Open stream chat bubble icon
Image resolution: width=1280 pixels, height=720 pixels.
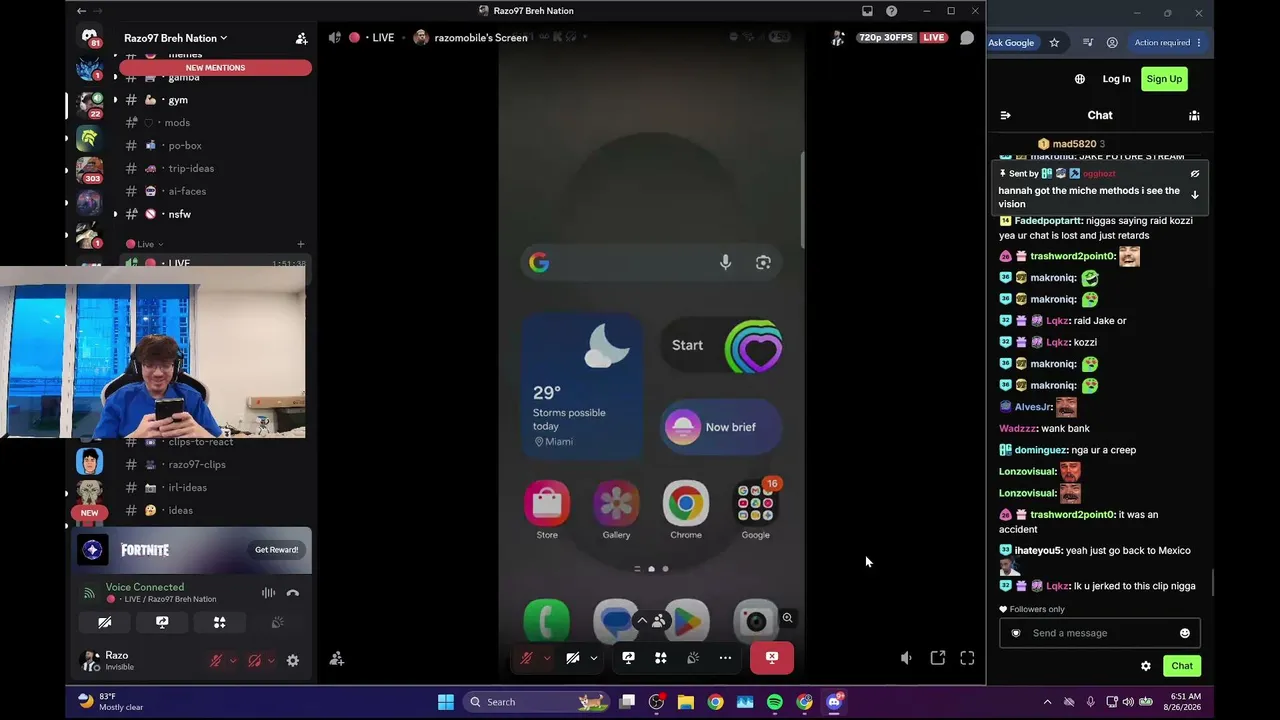(x=967, y=38)
